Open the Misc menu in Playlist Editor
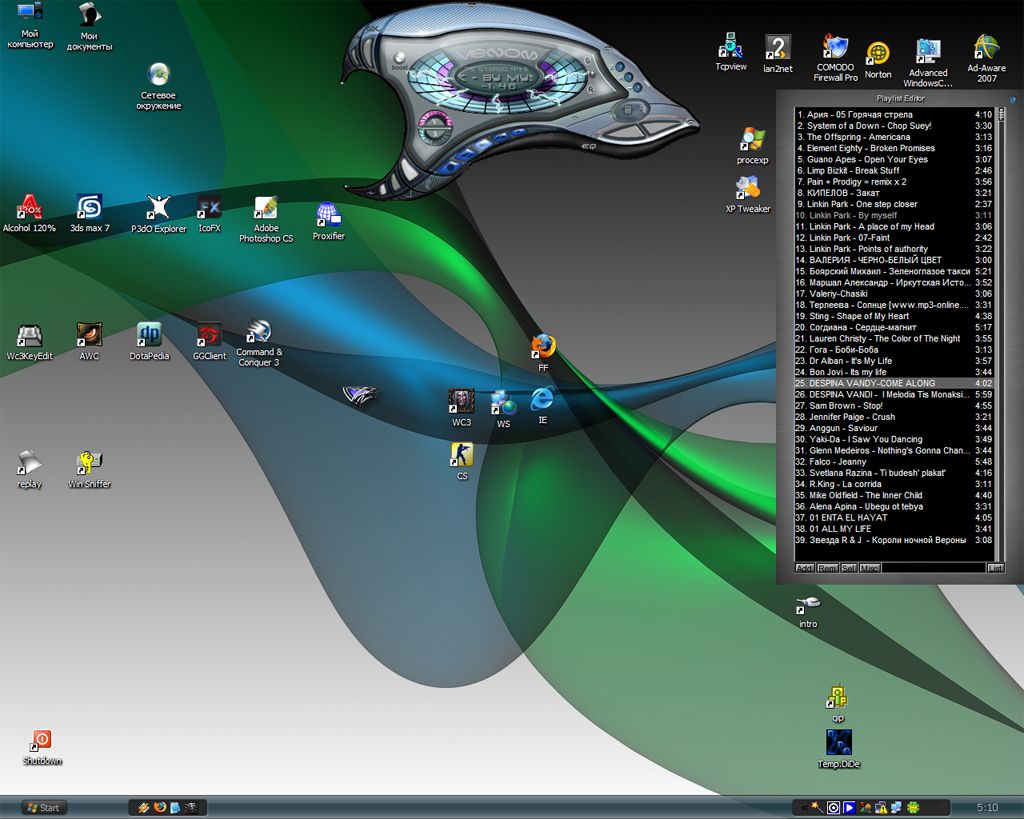1024x819 pixels. [870, 568]
